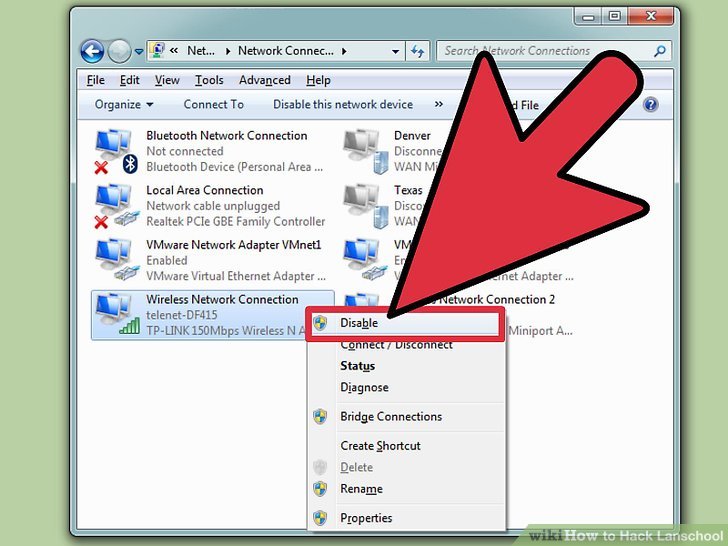This screenshot has width=728, height=546.
Task: Click the address bar control panel icon
Action: click(x=158, y=50)
